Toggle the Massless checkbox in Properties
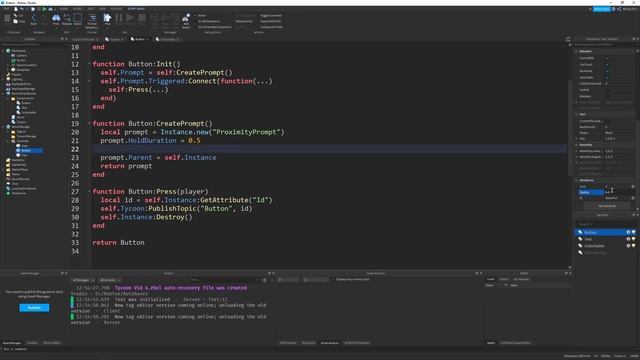 click(x=607, y=96)
